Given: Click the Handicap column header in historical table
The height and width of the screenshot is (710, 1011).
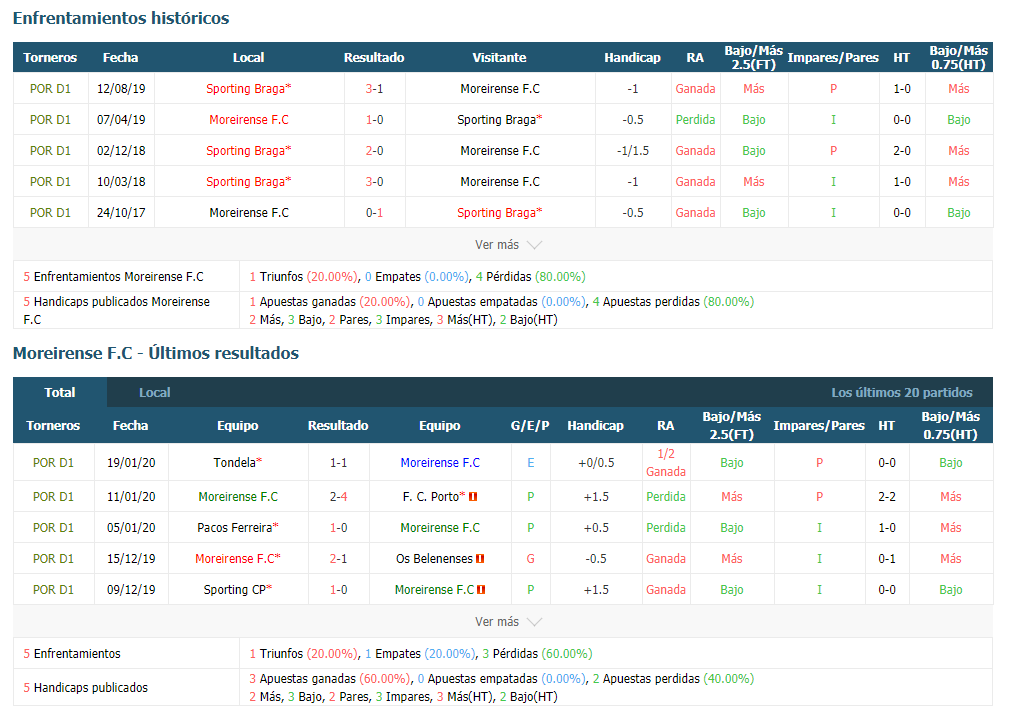Looking at the screenshot, I should pyautogui.click(x=633, y=57).
